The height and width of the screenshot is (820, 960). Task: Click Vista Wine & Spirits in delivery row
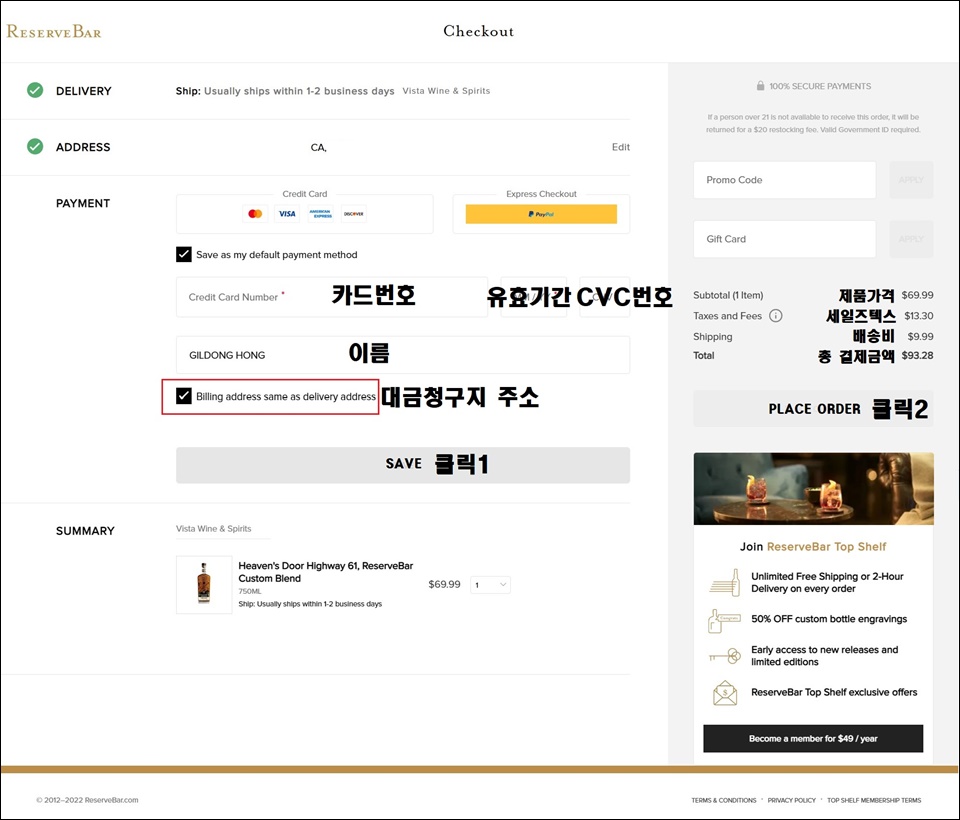(446, 91)
